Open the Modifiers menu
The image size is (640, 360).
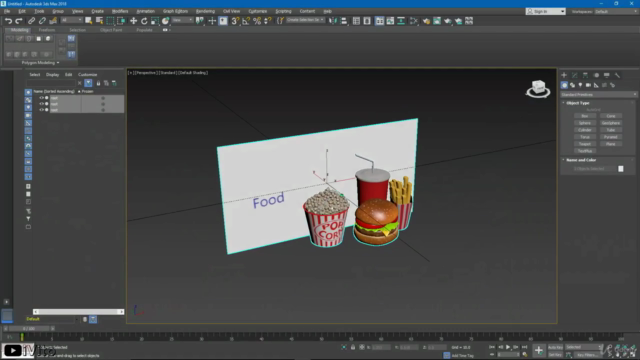point(120,11)
